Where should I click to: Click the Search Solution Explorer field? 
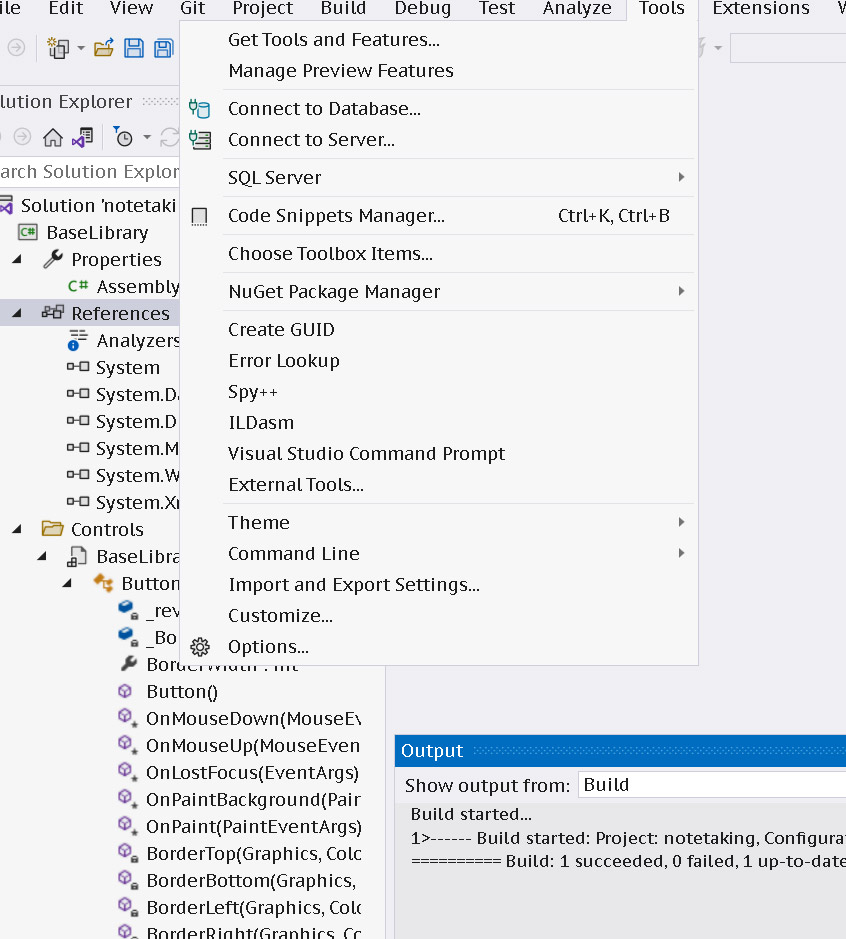(90, 172)
